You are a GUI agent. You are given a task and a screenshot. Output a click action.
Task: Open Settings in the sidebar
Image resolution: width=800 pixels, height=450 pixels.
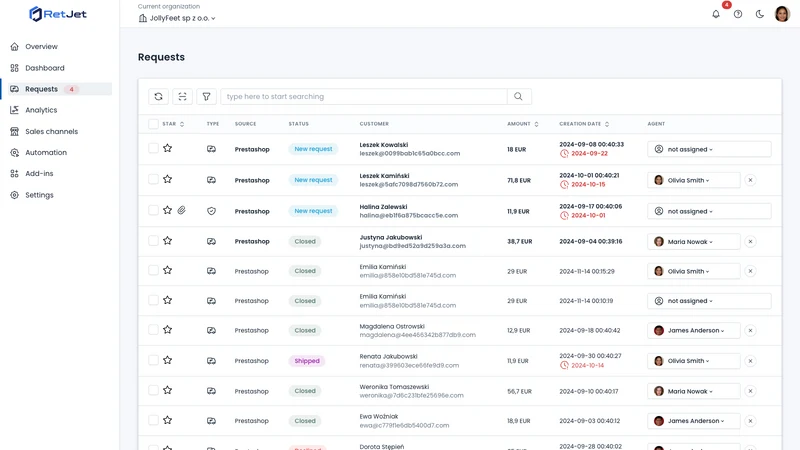coord(39,195)
